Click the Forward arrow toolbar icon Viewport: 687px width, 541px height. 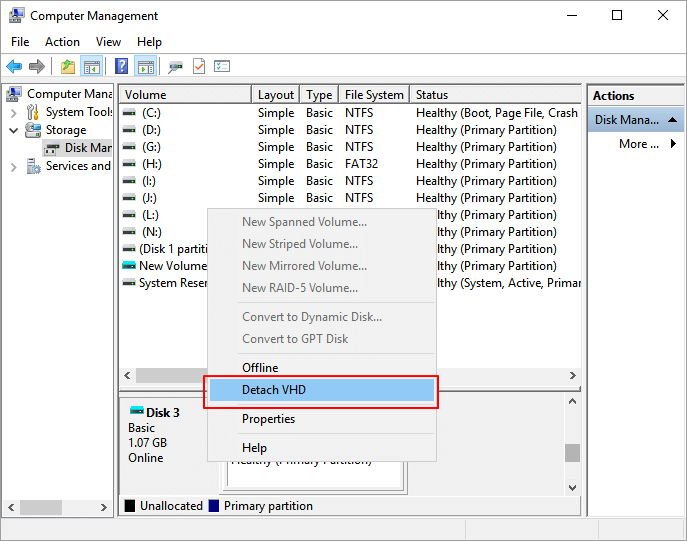37,66
